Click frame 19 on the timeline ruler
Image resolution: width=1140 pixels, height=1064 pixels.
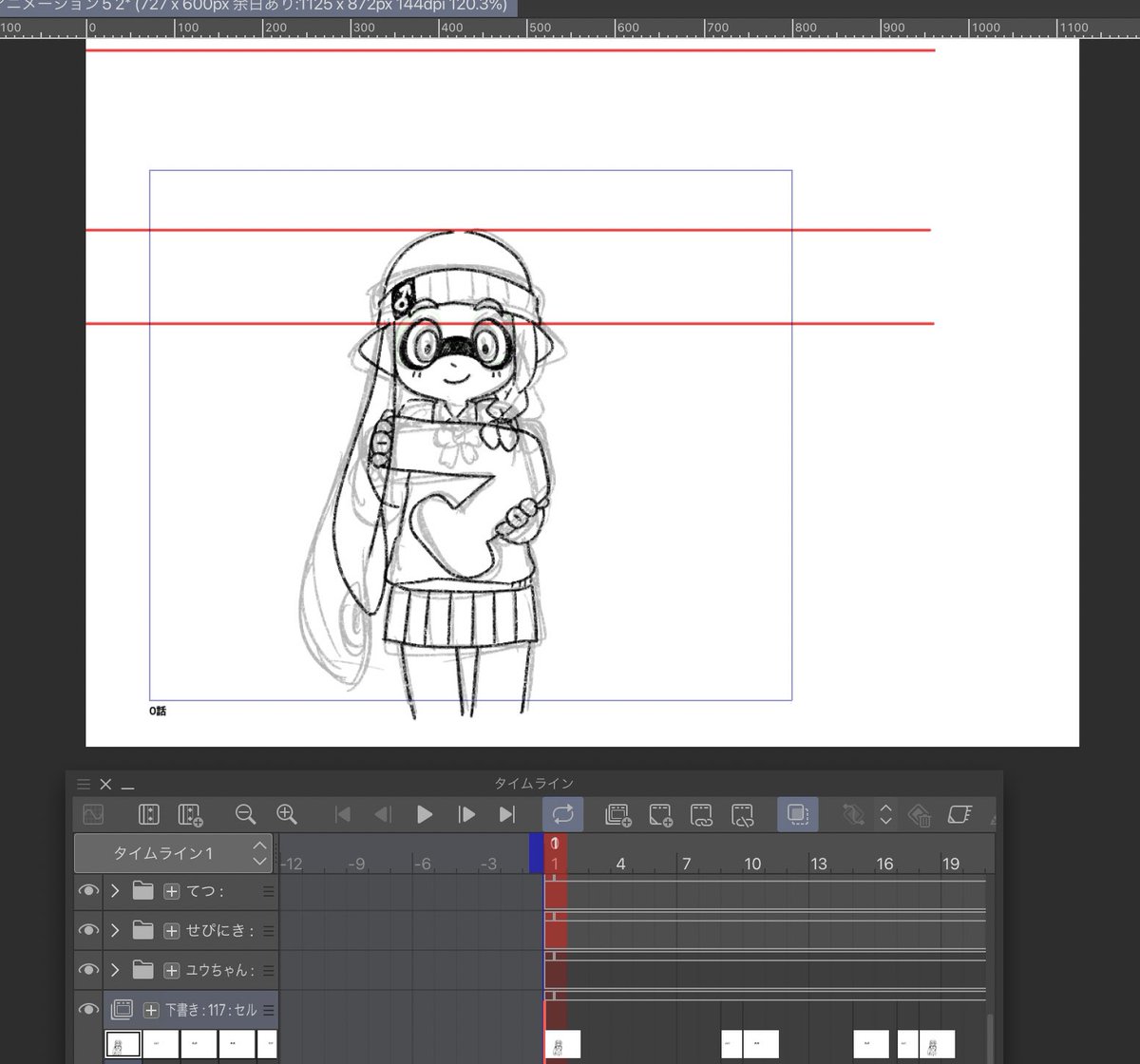click(x=951, y=864)
